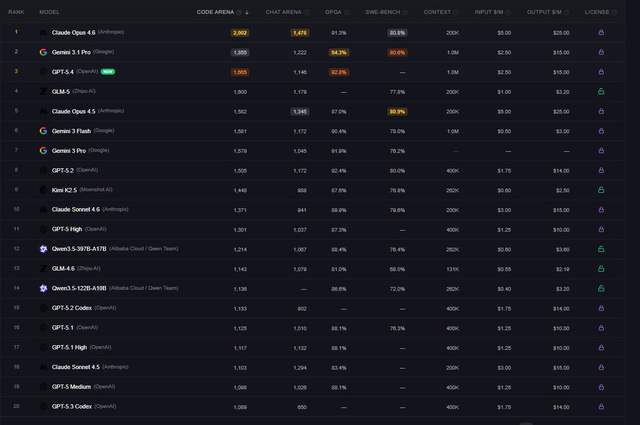This screenshot has width=640, height=425.
Task: Open the Kimi K2.5 model link
Action: coord(66,189)
